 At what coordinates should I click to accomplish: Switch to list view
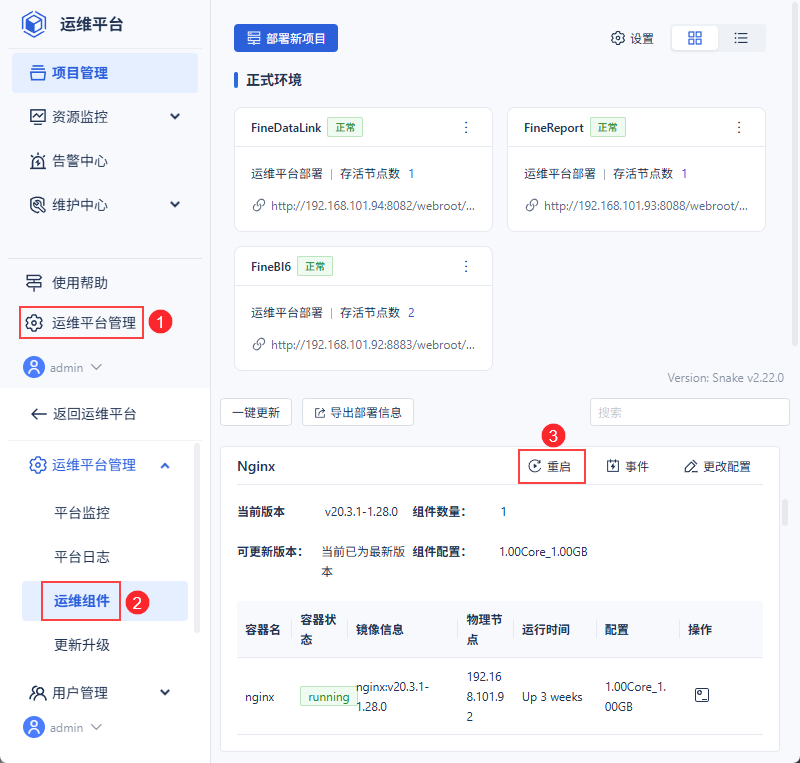[x=741, y=38]
